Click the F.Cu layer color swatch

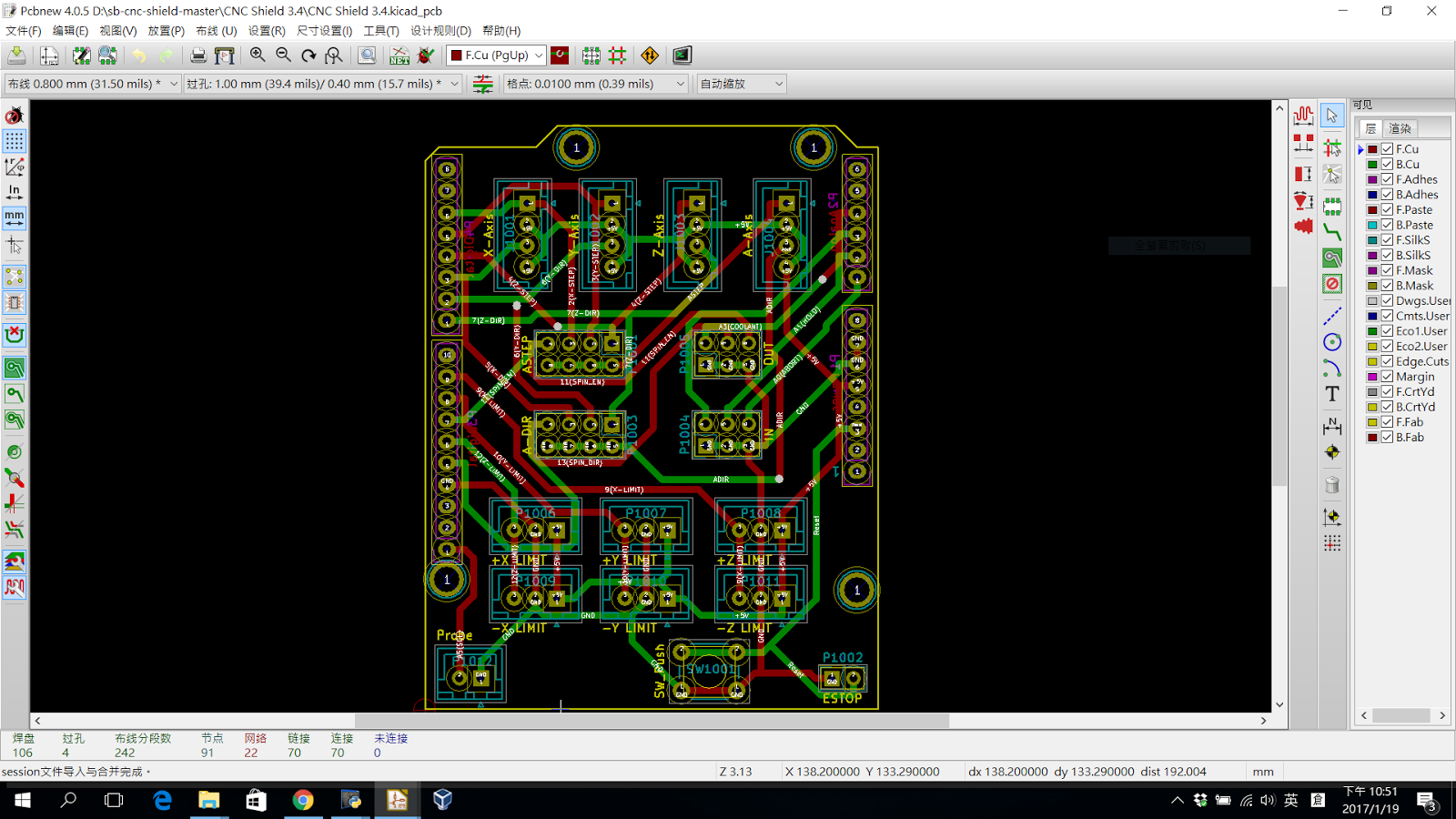1373,148
